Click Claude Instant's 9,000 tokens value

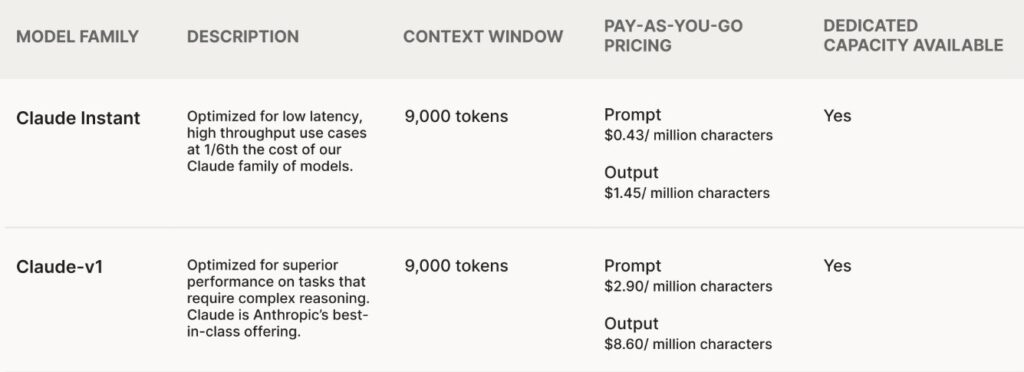(455, 117)
